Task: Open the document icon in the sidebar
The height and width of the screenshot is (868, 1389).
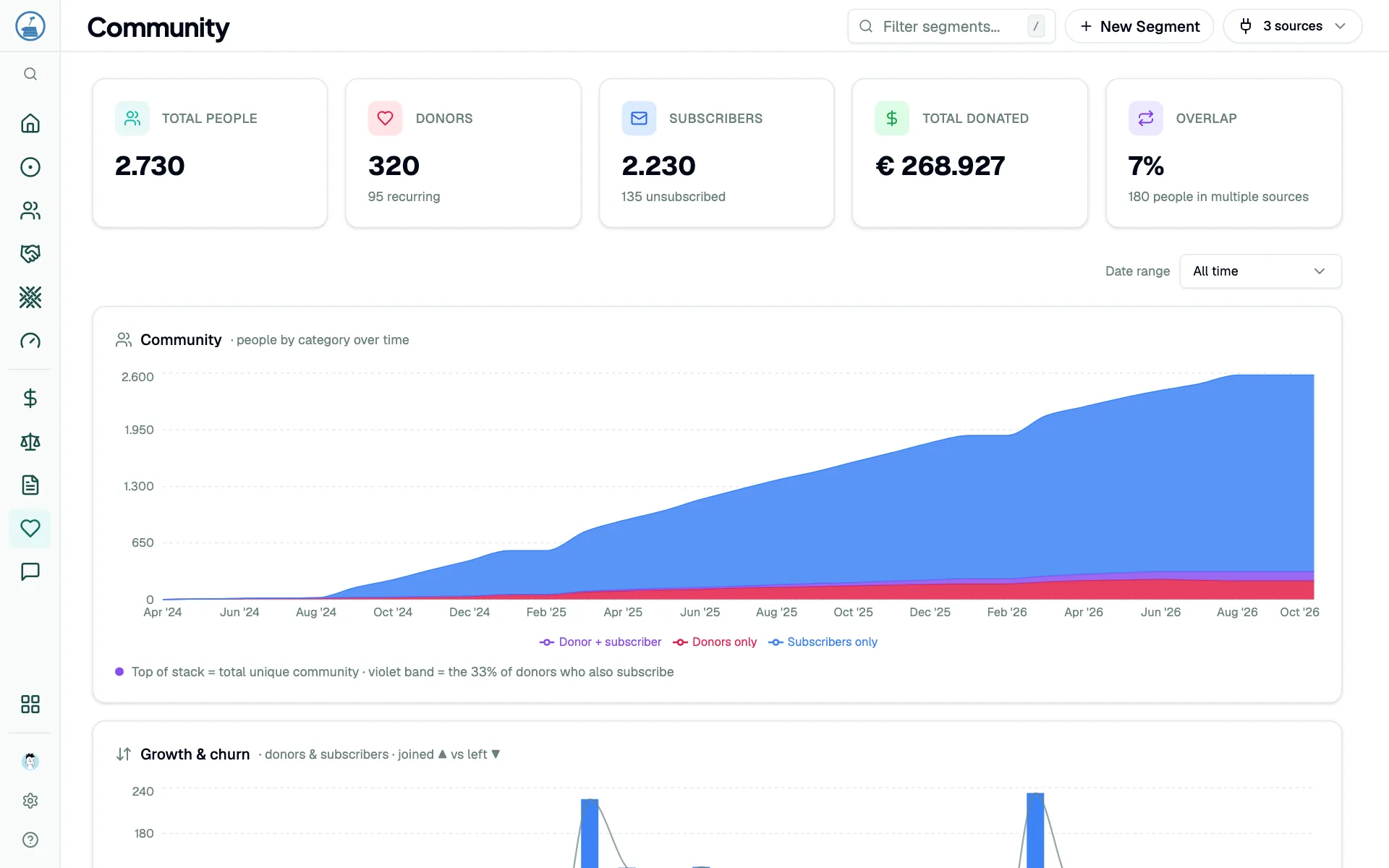Action: click(30, 485)
